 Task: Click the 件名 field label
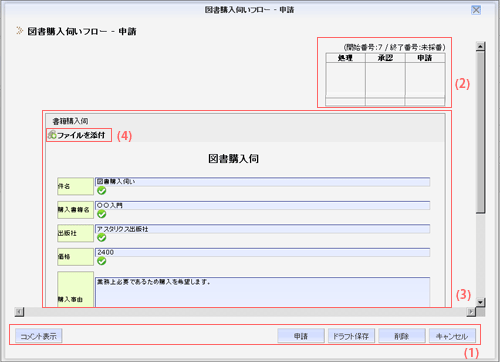pos(75,186)
